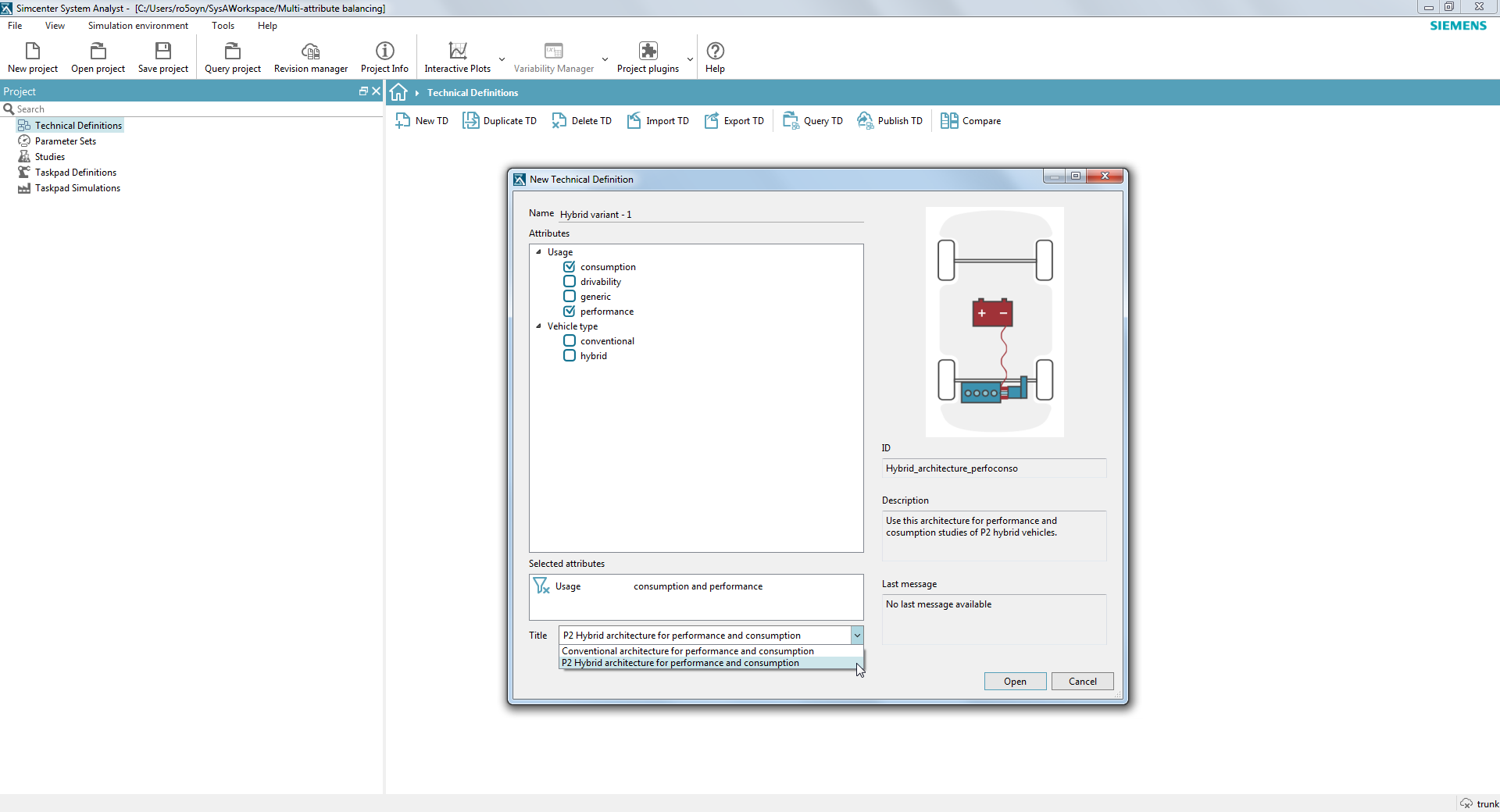Collapse the Vehicle type group
Screen dimensions: 1500x812
pos(538,326)
